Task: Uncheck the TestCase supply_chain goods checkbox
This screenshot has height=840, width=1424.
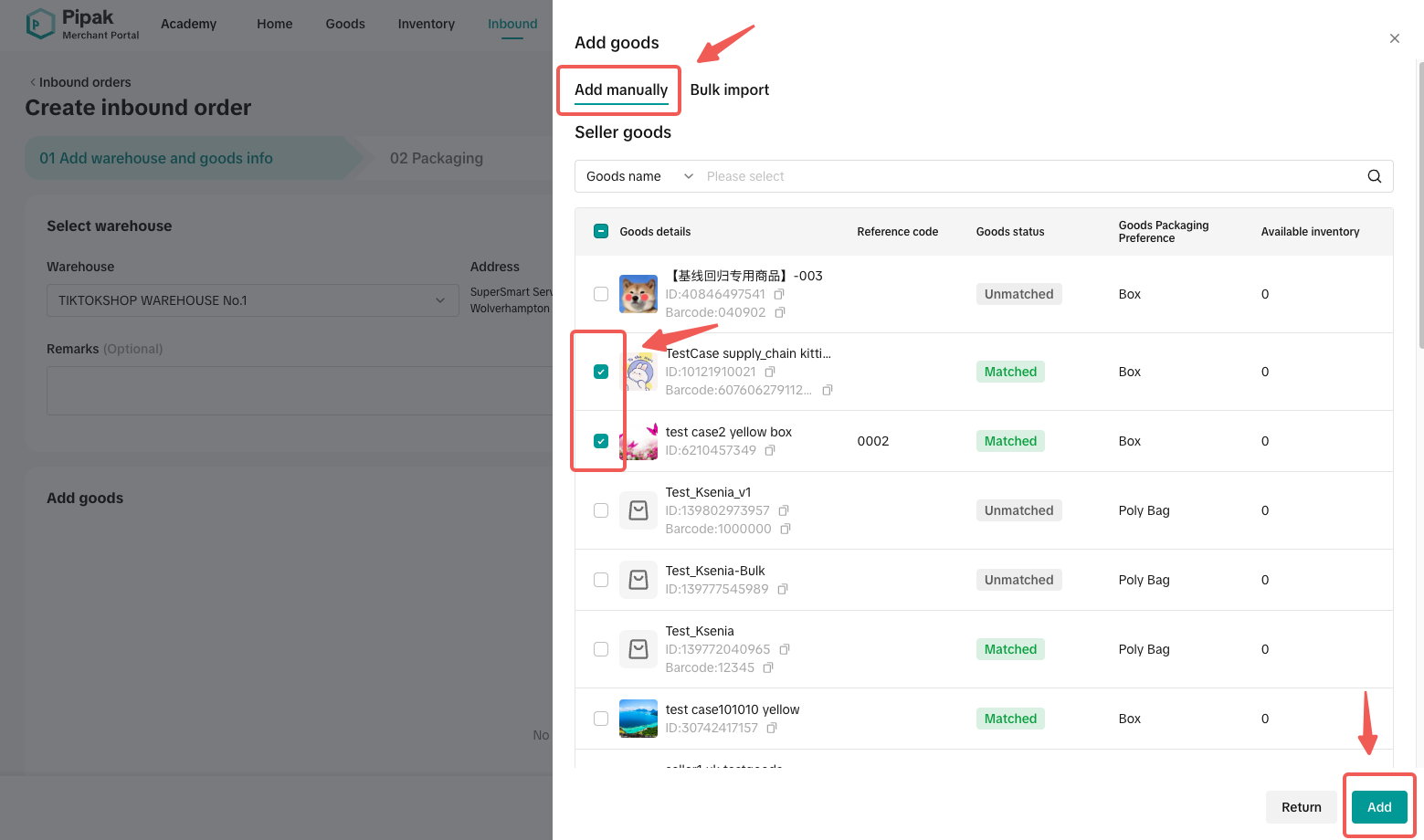Action: pos(601,372)
